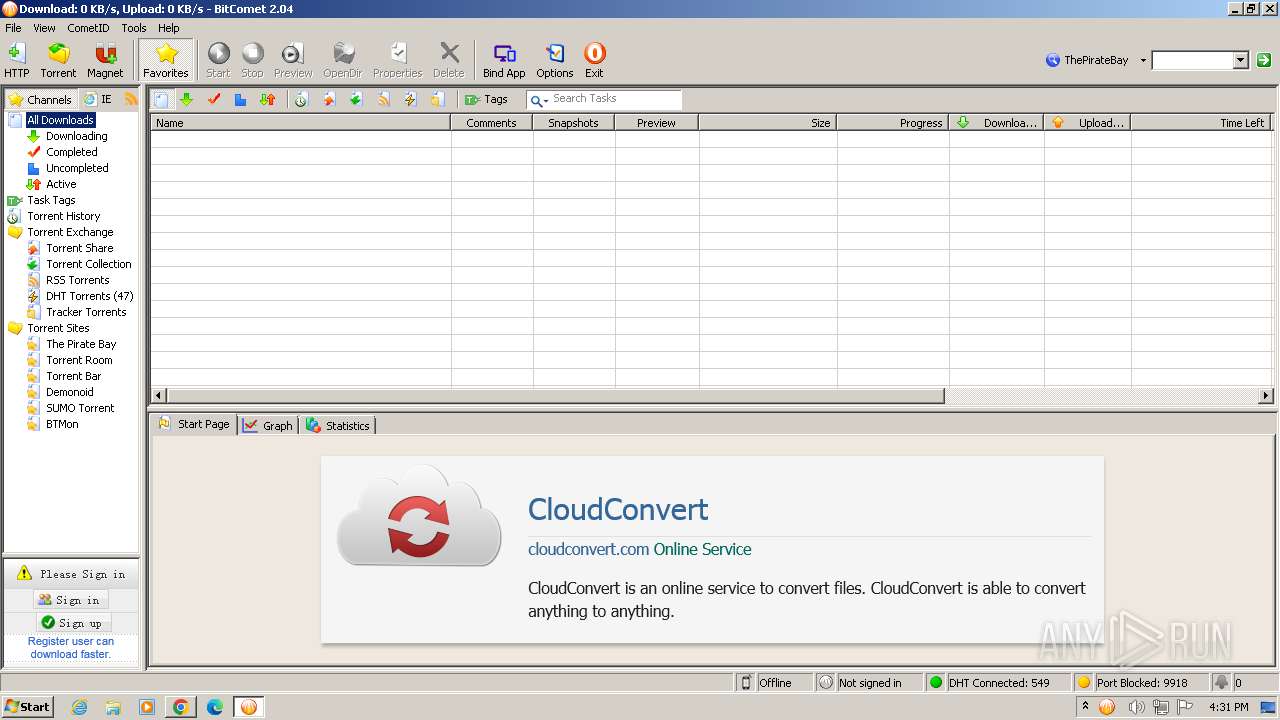Image resolution: width=1280 pixels, height=720 pixels.
Task: Open the RSS feed sidebar tab
Action: pyautogui.click(x=131, y=99)
